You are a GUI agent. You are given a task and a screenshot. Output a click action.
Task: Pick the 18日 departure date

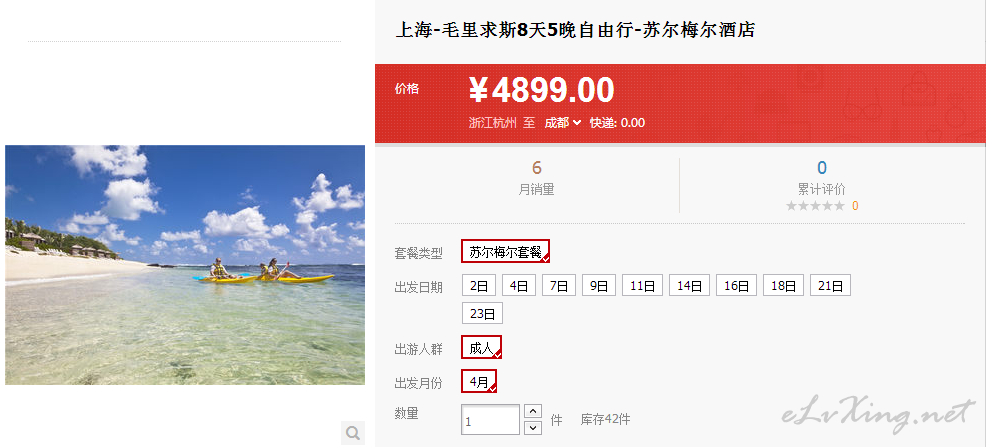[x=784, y=285]
